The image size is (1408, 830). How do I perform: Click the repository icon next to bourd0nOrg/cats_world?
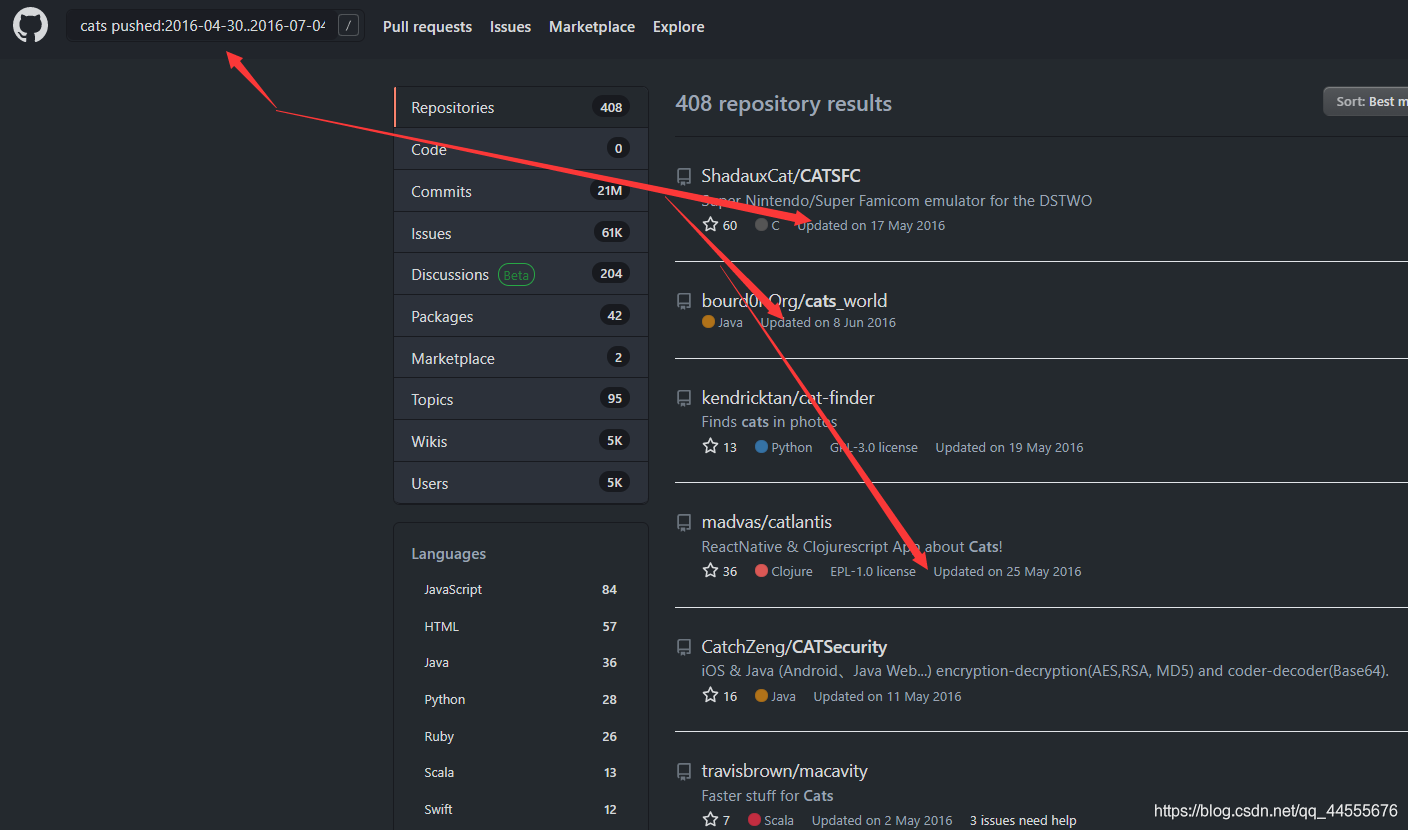pos(684,301)
